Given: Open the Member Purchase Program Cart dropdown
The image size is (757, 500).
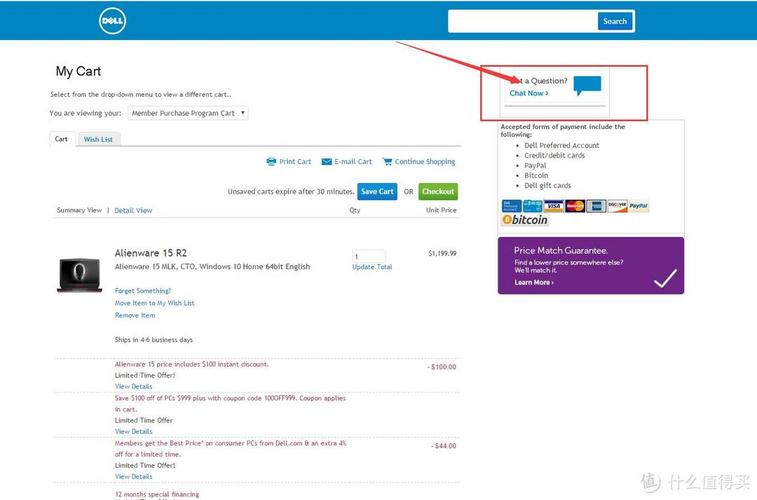Looking at the screenshot, I should [188, 113].
